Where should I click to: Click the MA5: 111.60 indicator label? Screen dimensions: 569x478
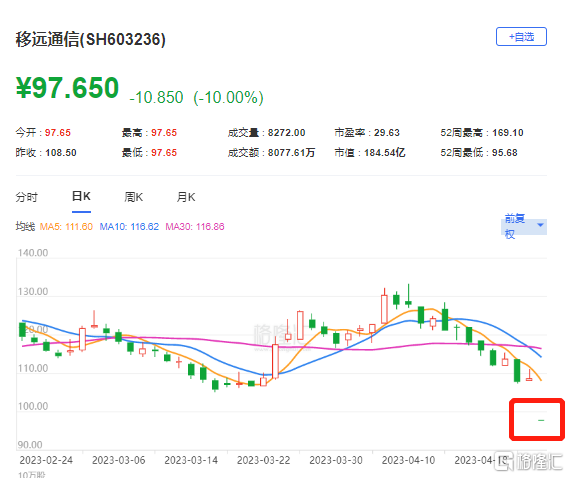[x=66, y=226]
